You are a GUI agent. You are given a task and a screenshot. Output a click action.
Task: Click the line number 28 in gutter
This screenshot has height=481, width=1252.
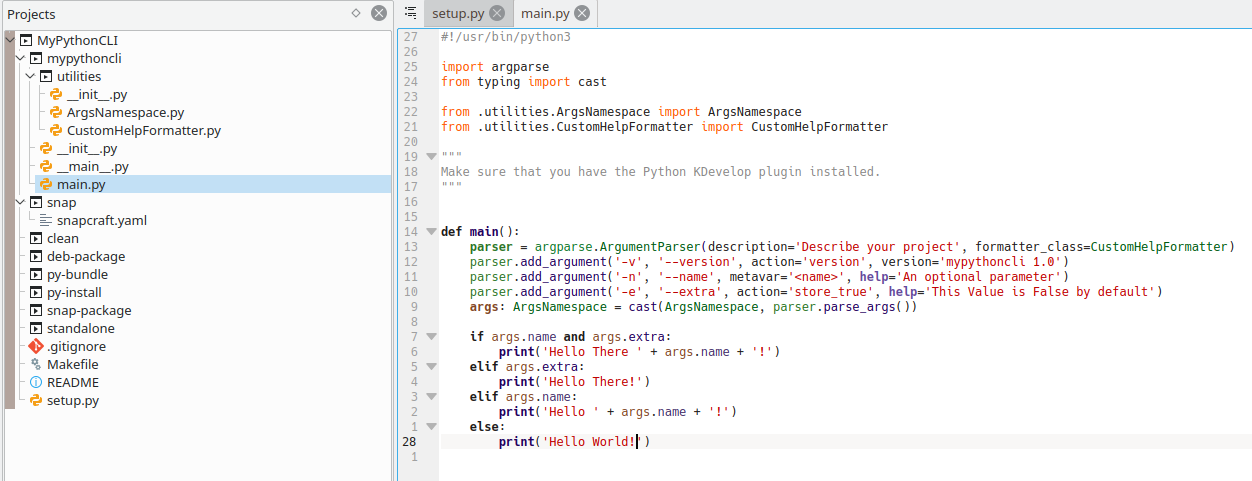tap(409, 442)
